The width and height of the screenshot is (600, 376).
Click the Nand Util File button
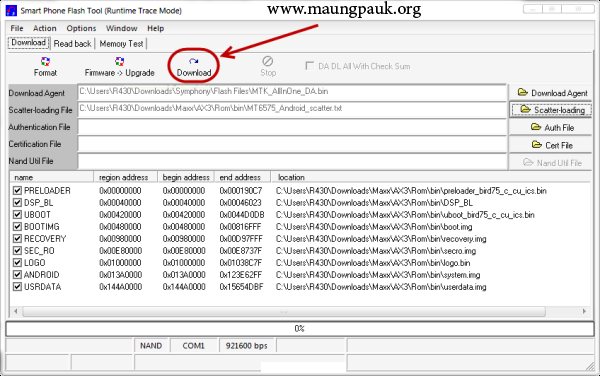(551, 163)
